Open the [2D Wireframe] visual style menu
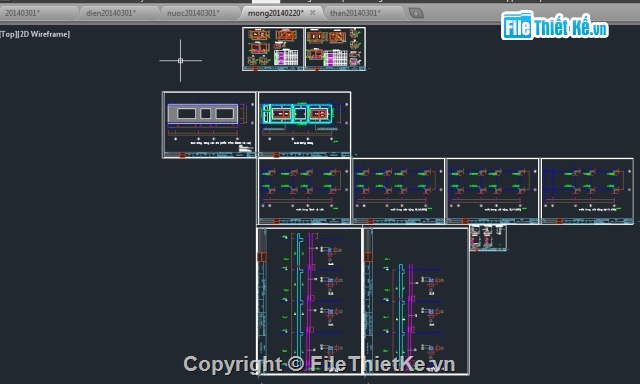The height and width of the screenshot is (384, 640). coord(44,34)
